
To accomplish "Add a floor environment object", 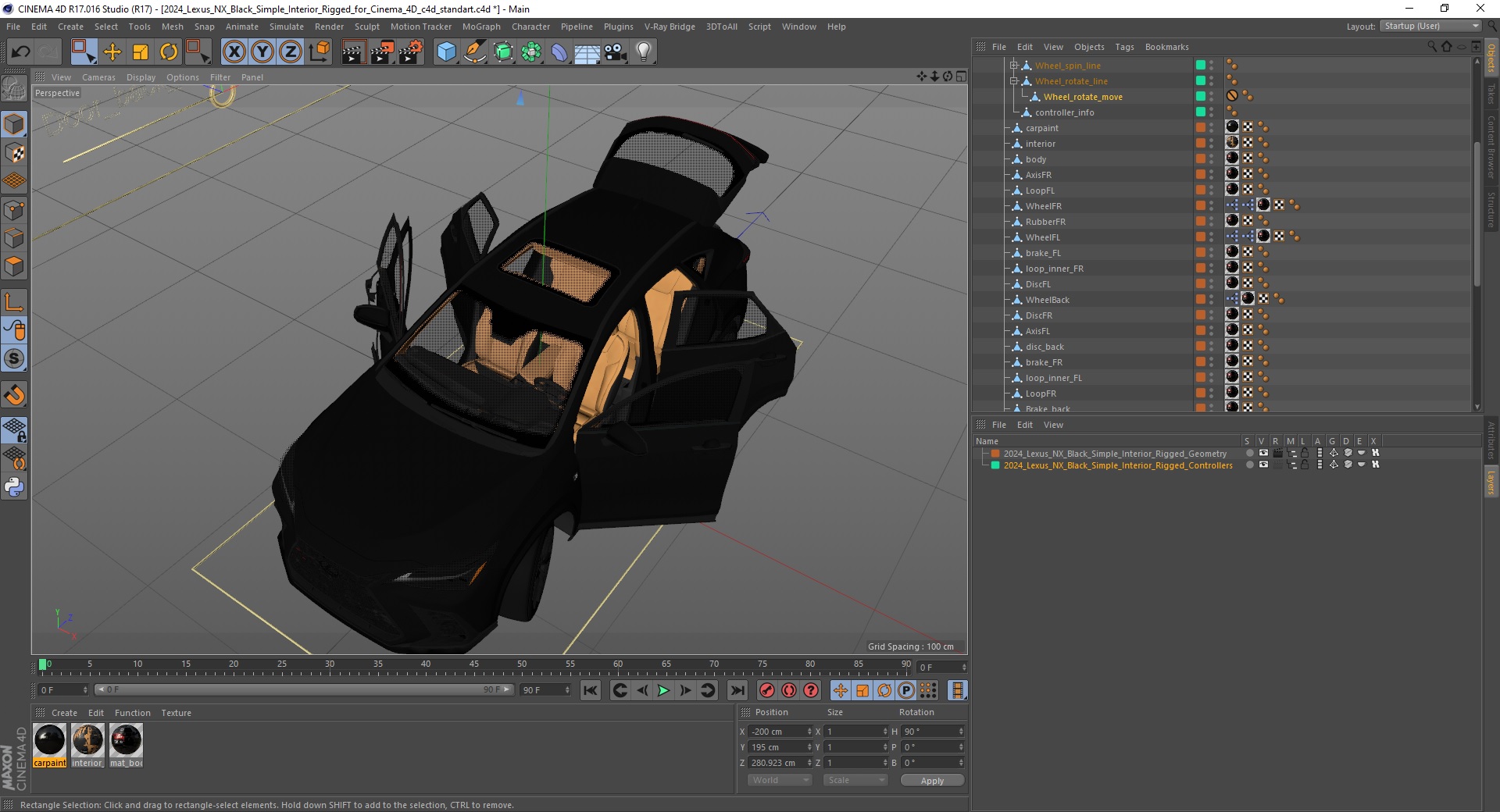I will click(x=587, y=52).
